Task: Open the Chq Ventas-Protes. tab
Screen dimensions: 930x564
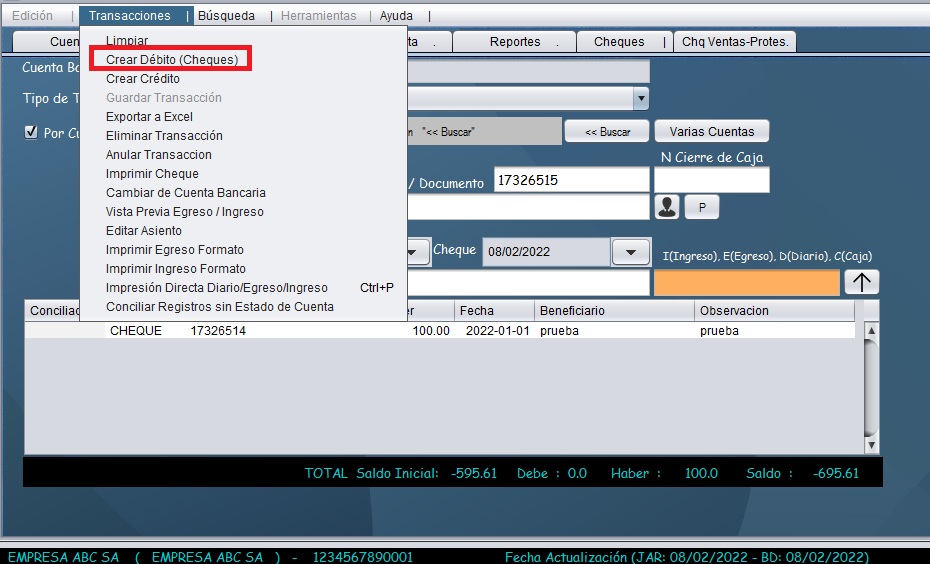Action: click(734, 42)
